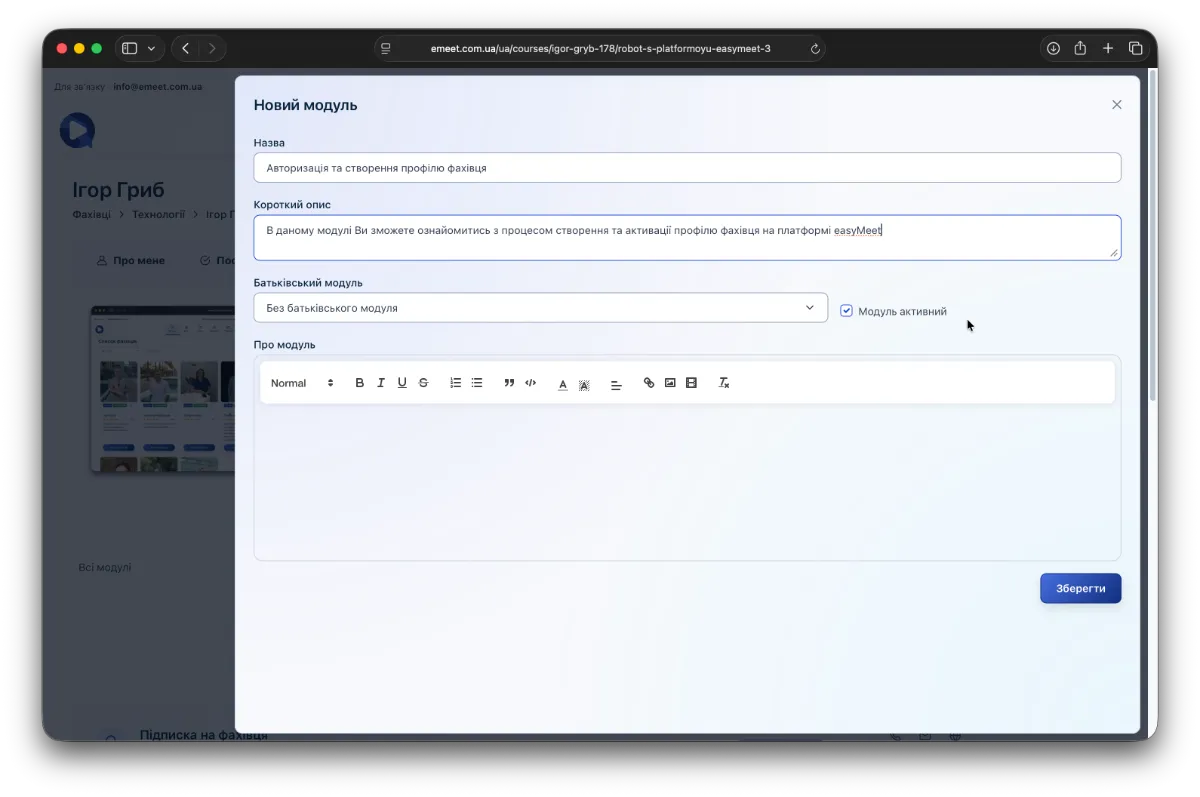This screenshot has width=1200, height=797.
Task: Apply strikethrough text formatting
Action: click(x=423, y=383)
